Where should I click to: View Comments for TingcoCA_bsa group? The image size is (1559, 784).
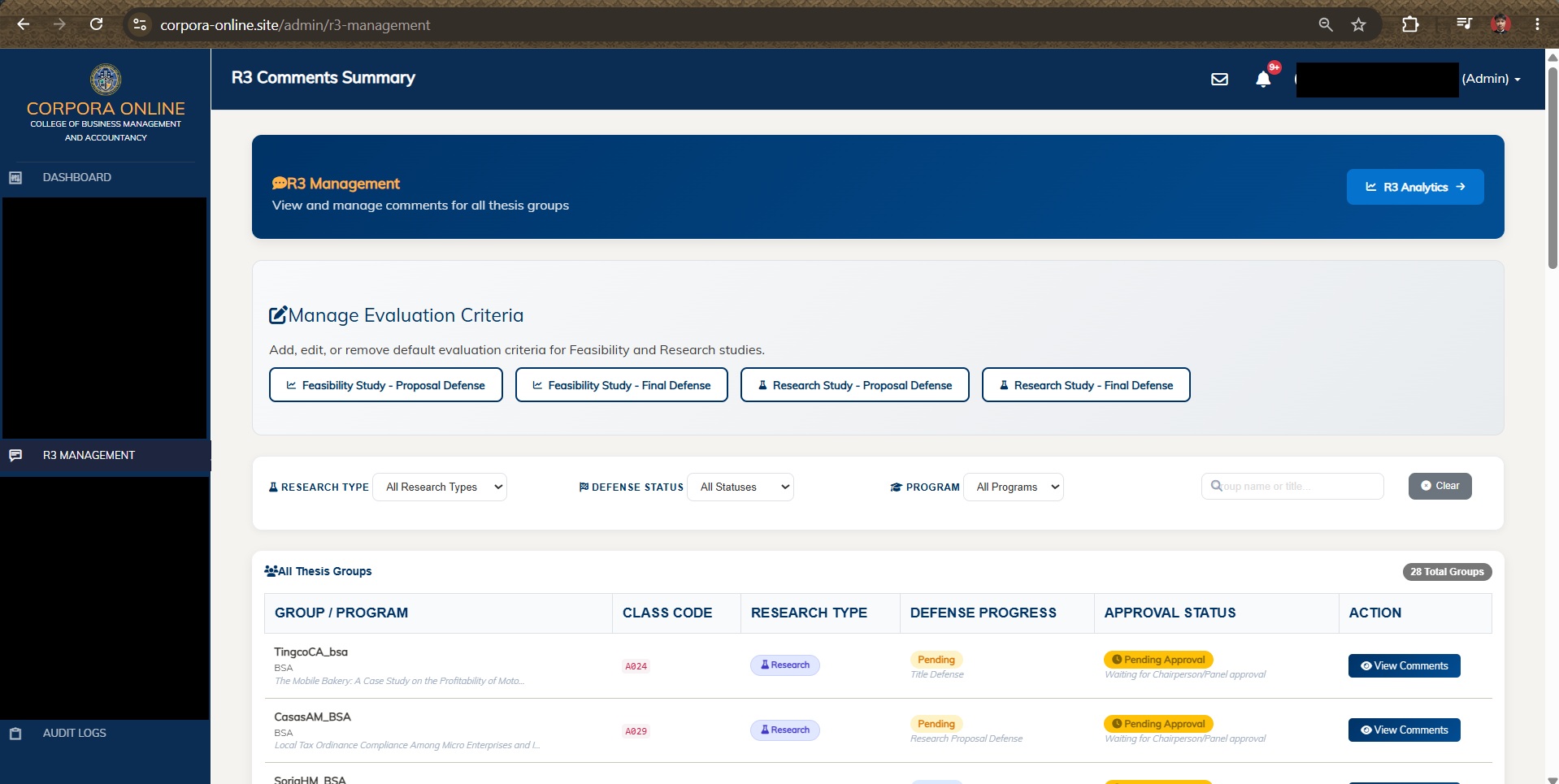pos(1404,665)
